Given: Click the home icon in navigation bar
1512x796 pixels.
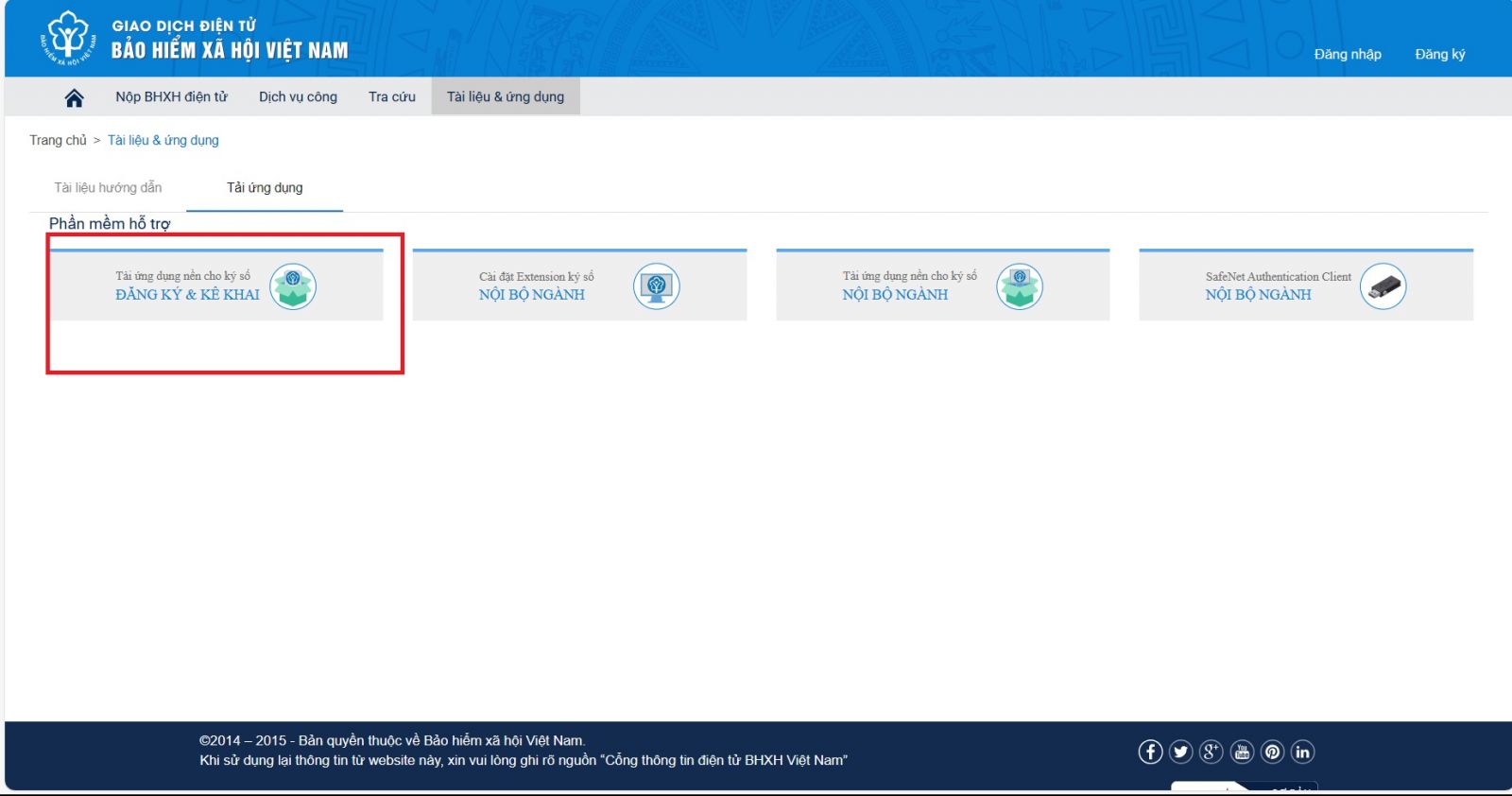Looking at the screenshot, I should point(74,97).
